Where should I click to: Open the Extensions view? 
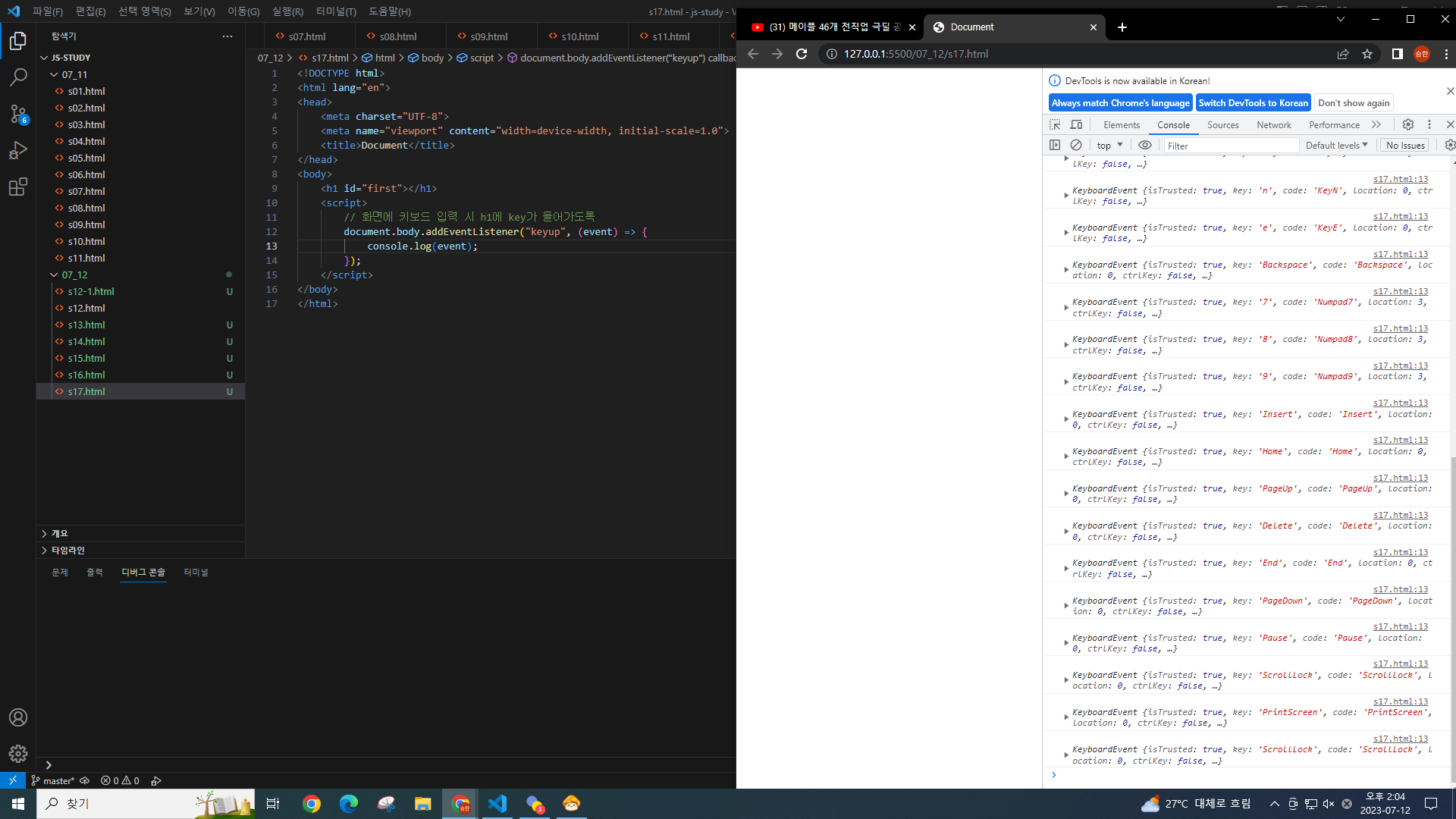click(x=18, y=187)
